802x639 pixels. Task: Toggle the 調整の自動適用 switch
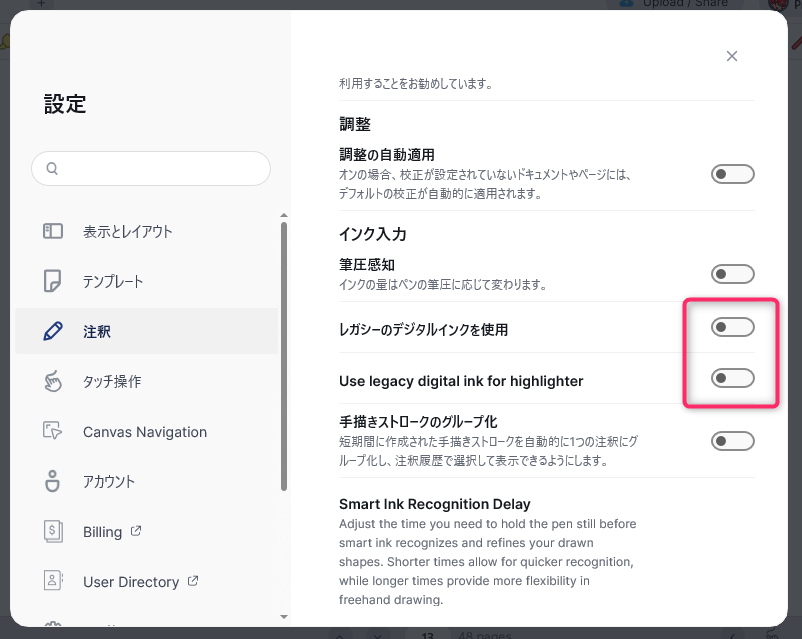(x=732, y=175)
